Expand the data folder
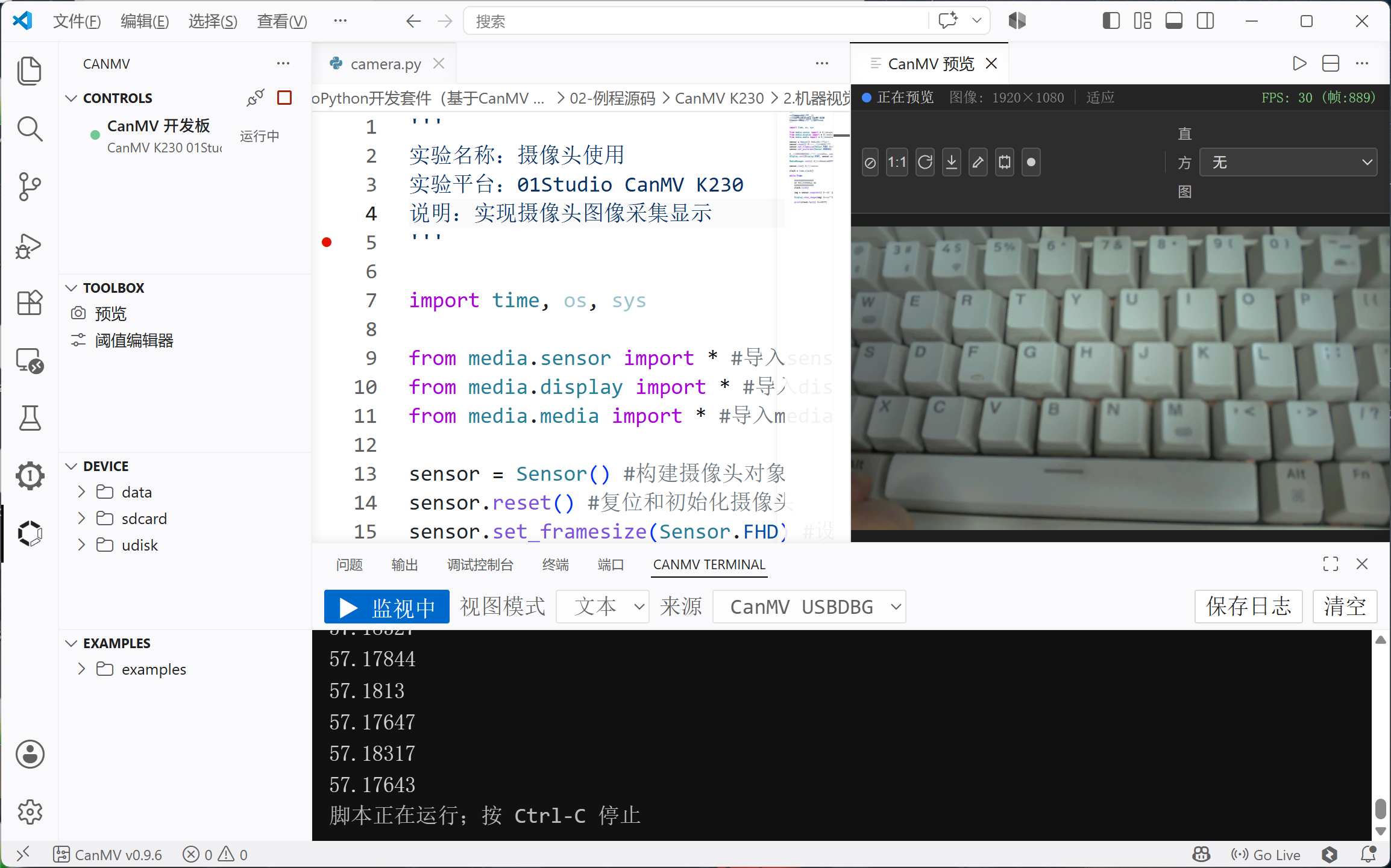This screenshot has width=1391, height=868. tap(82, 492)
